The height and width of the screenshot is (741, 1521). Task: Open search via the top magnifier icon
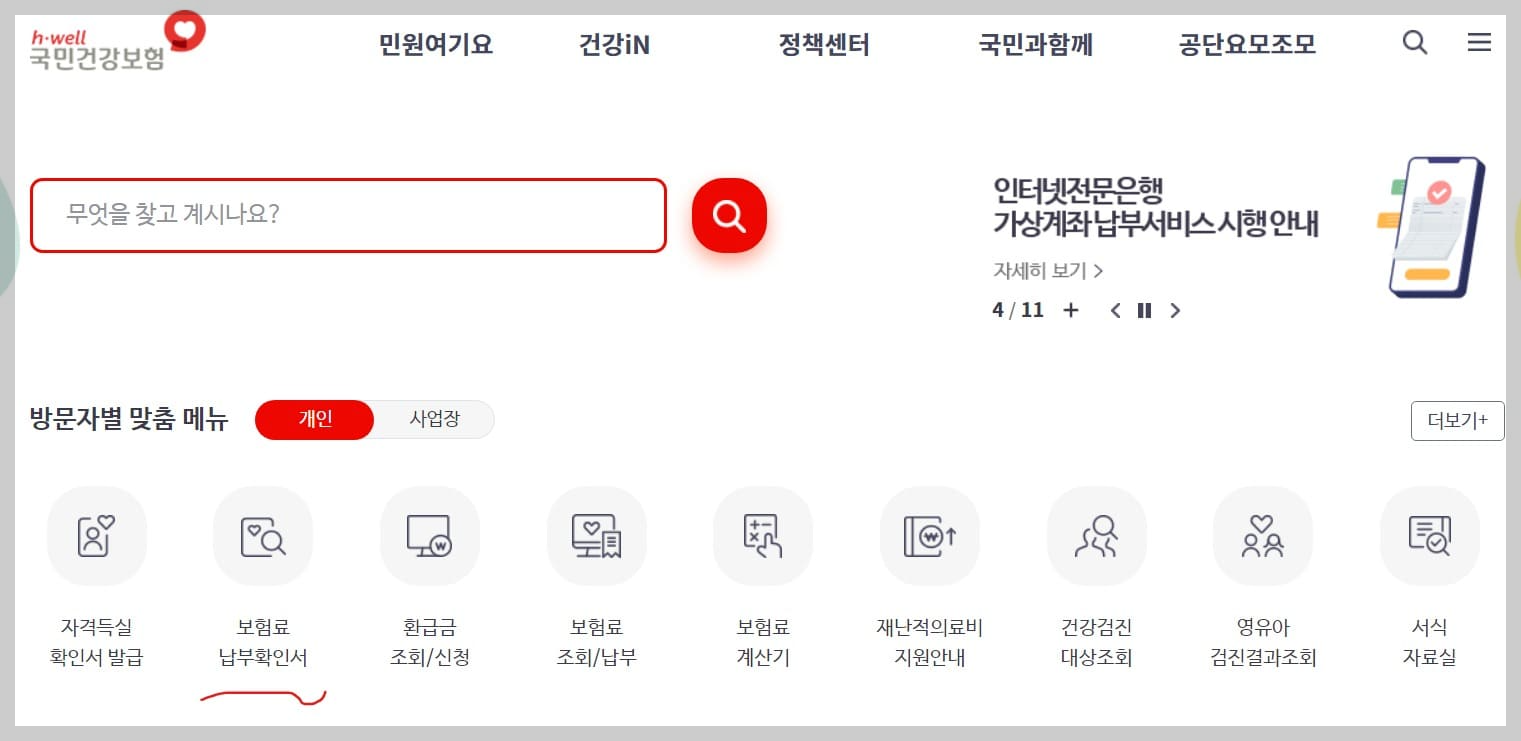click(1415, 43)
